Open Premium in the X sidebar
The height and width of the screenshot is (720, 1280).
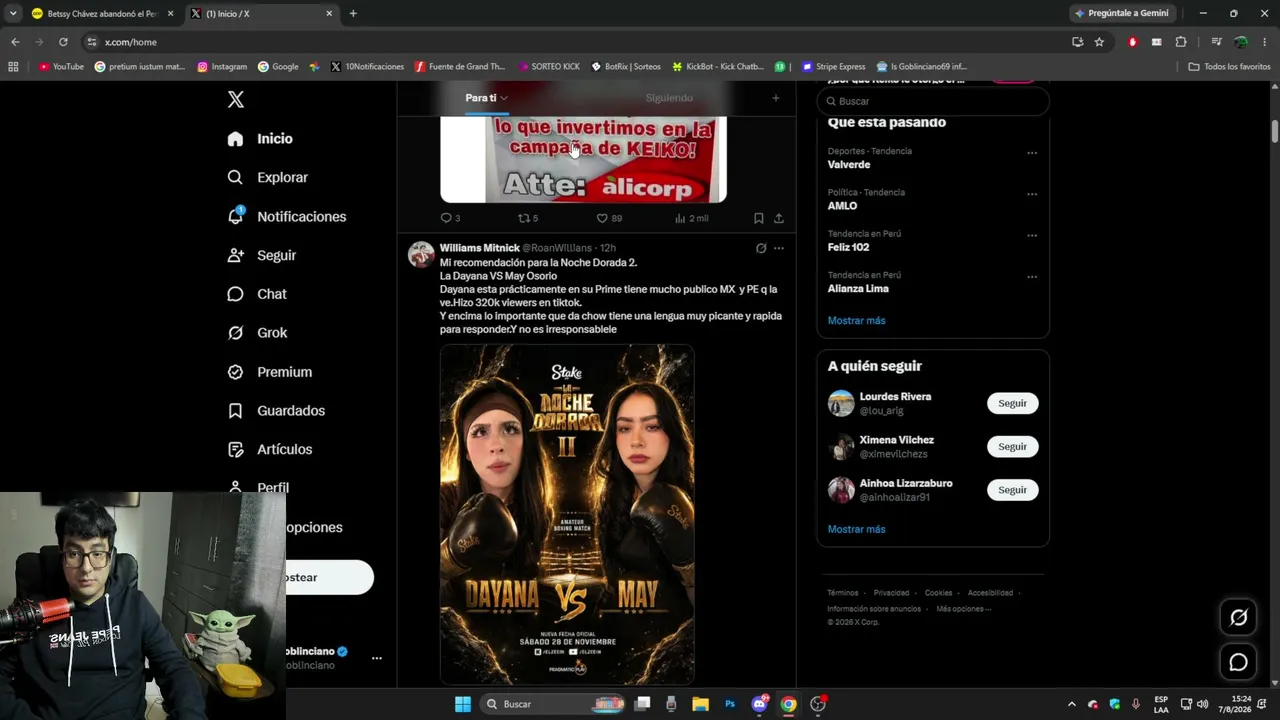pos(270,372)
